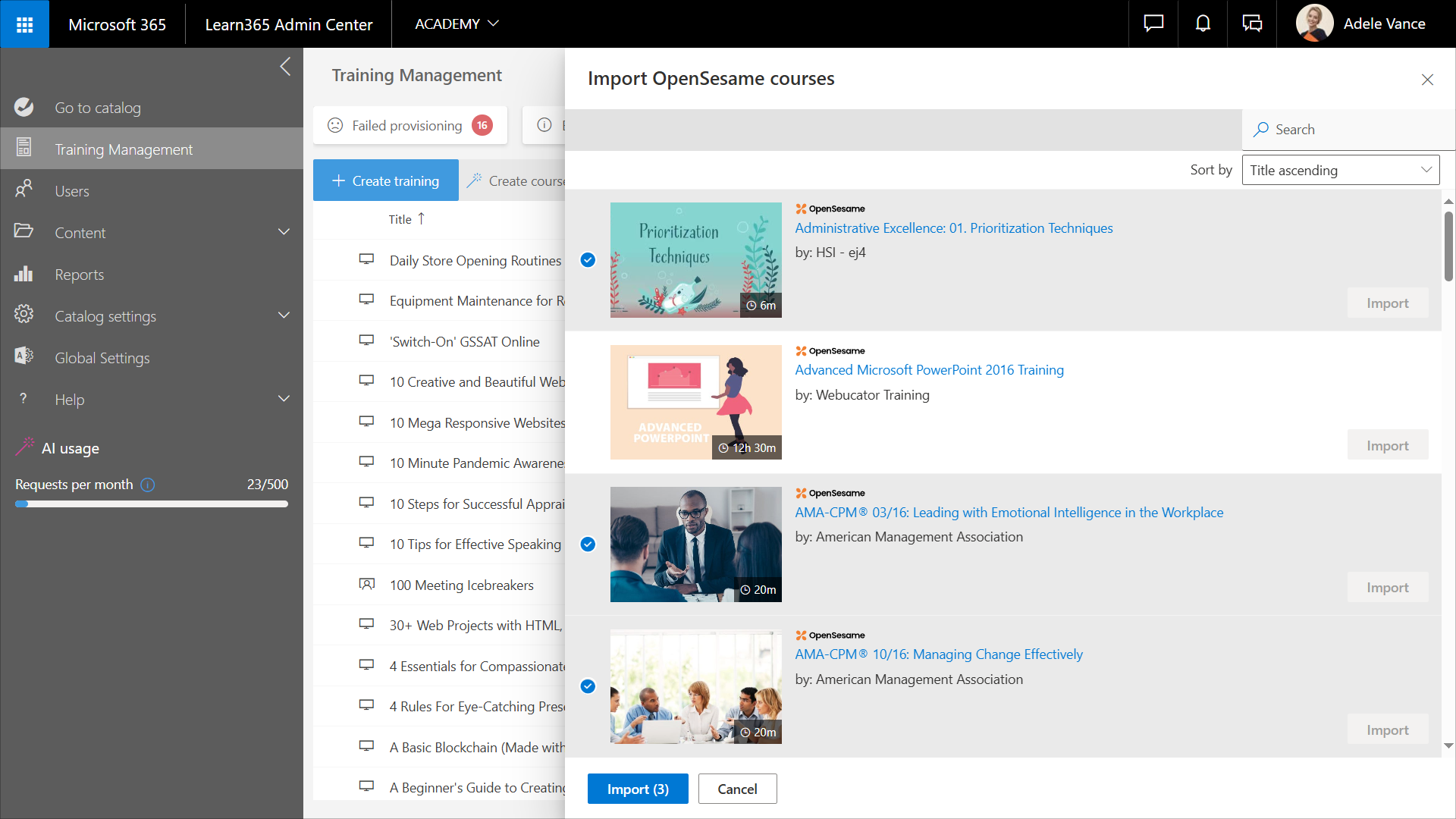
Task: Close the Import OpenSesame courses panel
Action: 1427,80
